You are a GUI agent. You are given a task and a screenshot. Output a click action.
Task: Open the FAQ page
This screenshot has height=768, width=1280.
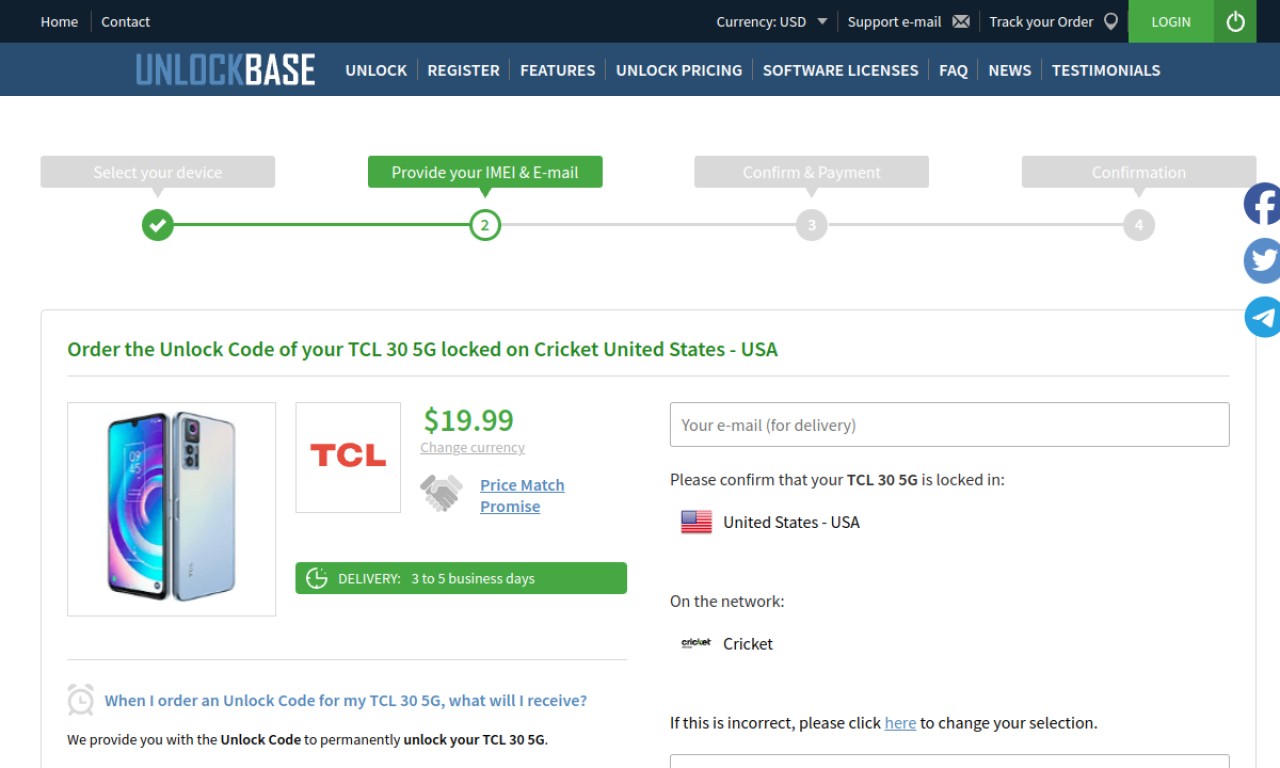953,70
